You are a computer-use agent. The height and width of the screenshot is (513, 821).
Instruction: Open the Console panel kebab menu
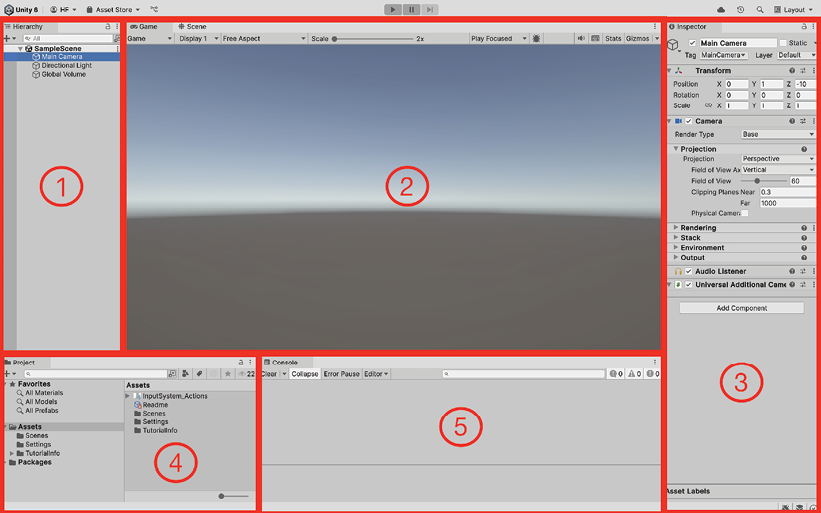(x=654, y=362)
